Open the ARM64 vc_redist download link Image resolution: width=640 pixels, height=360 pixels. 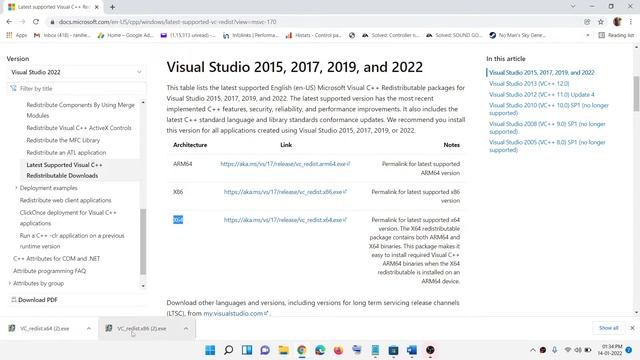[285, 164]
